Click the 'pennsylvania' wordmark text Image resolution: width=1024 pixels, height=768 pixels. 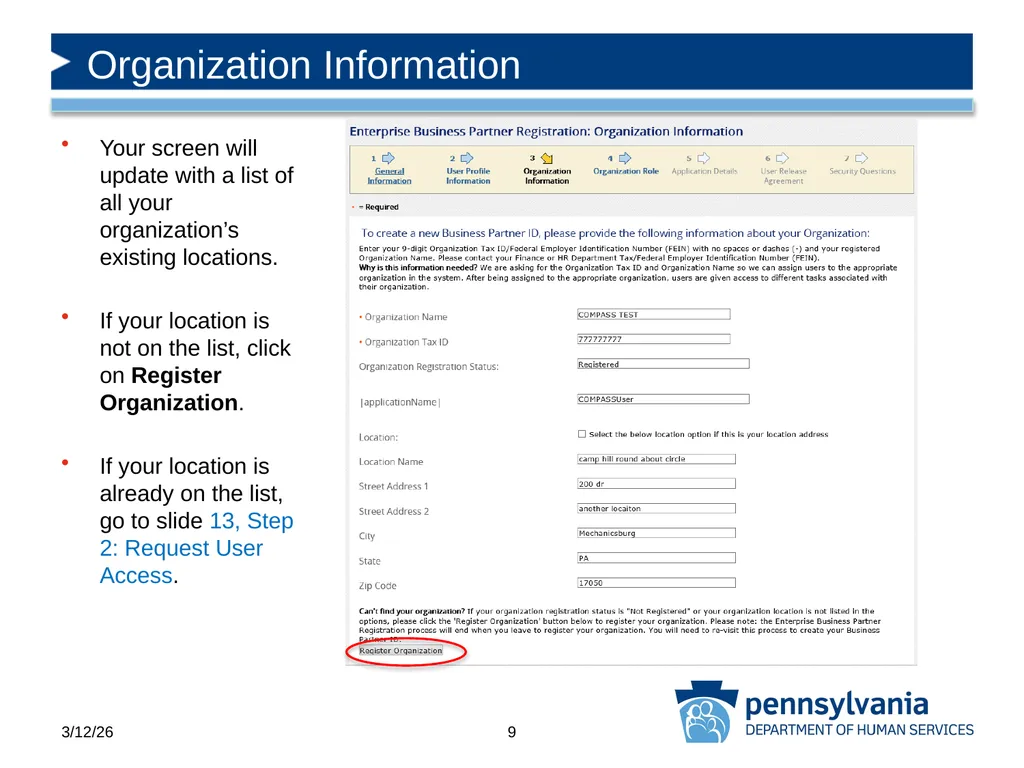pyautogui.click(x=837, y=704)
